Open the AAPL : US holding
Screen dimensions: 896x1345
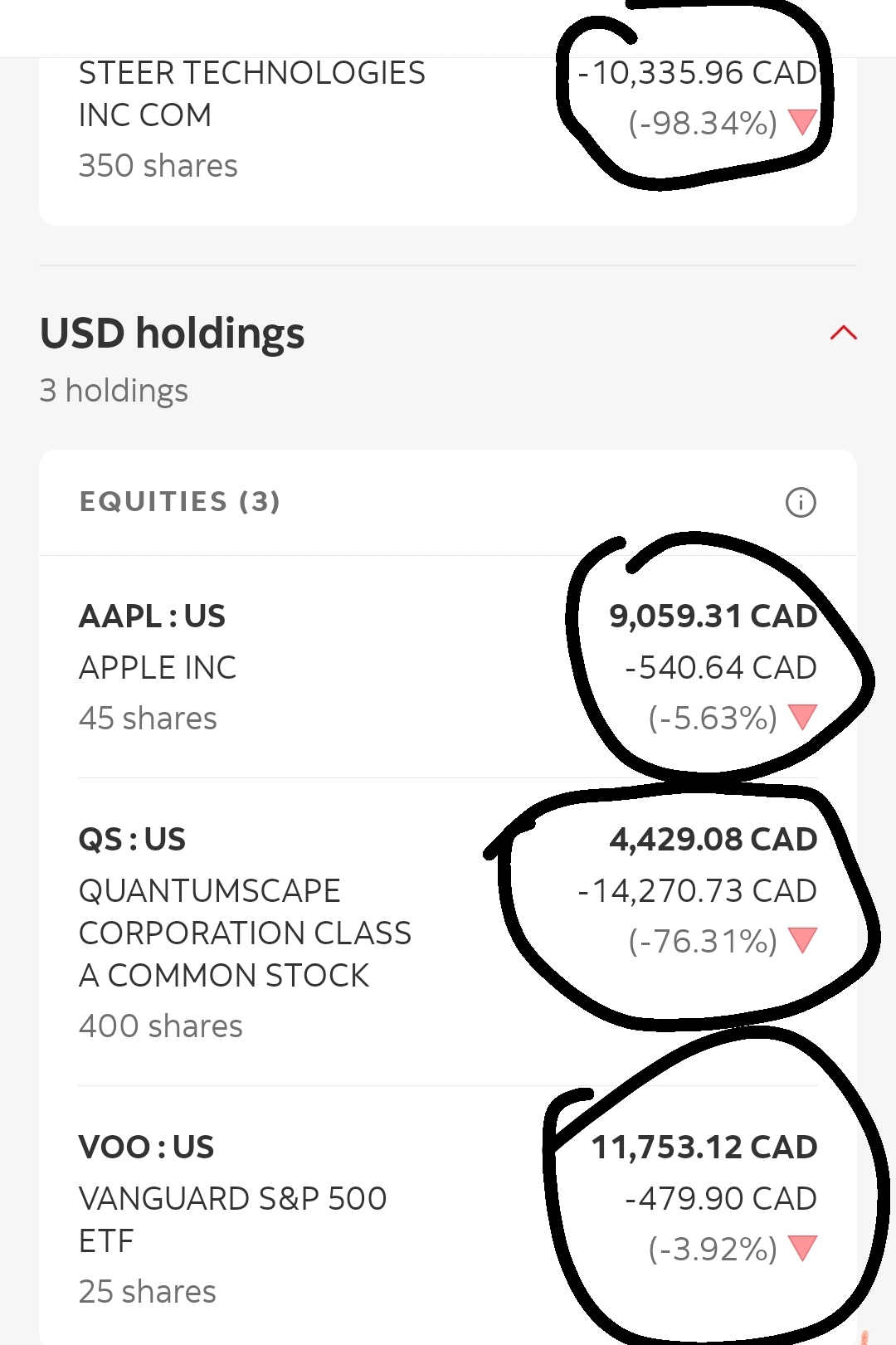point(153,616)
